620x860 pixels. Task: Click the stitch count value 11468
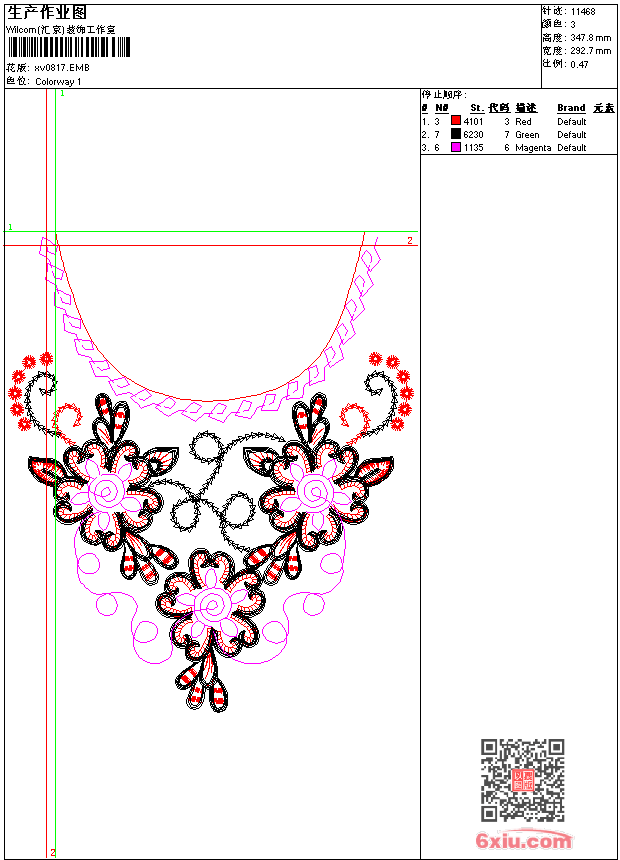point(583,12)
